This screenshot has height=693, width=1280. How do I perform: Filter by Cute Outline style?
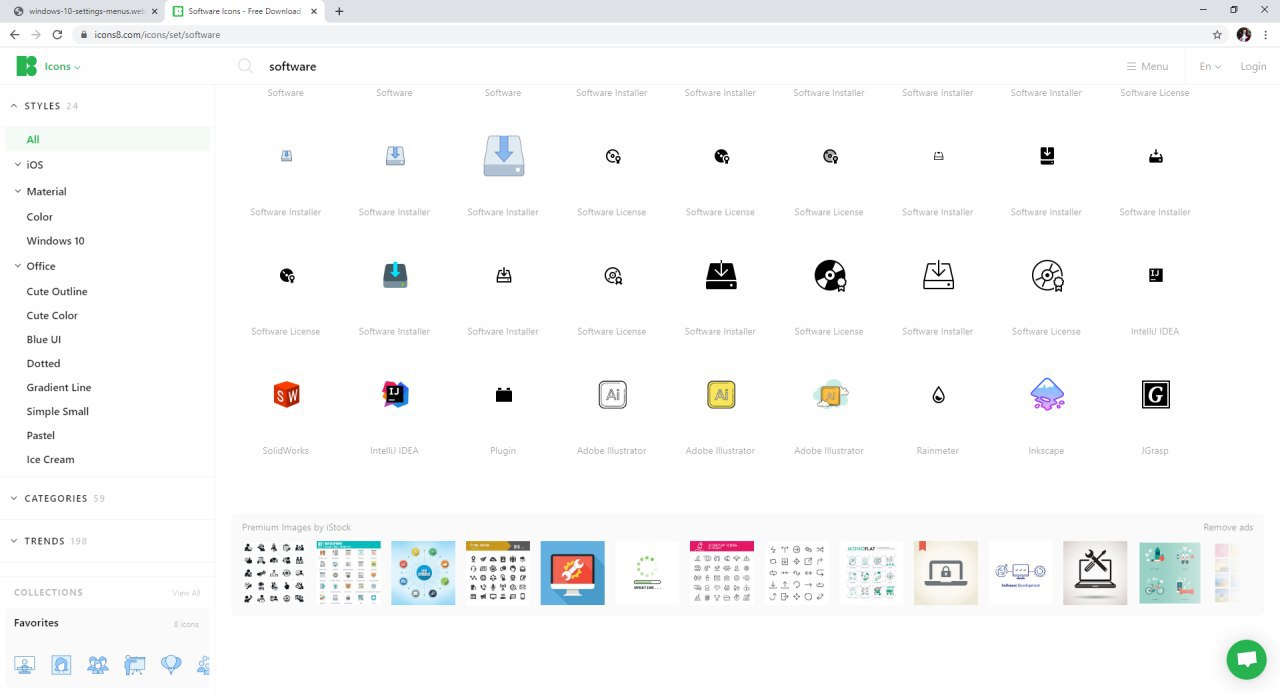[57, 292]
